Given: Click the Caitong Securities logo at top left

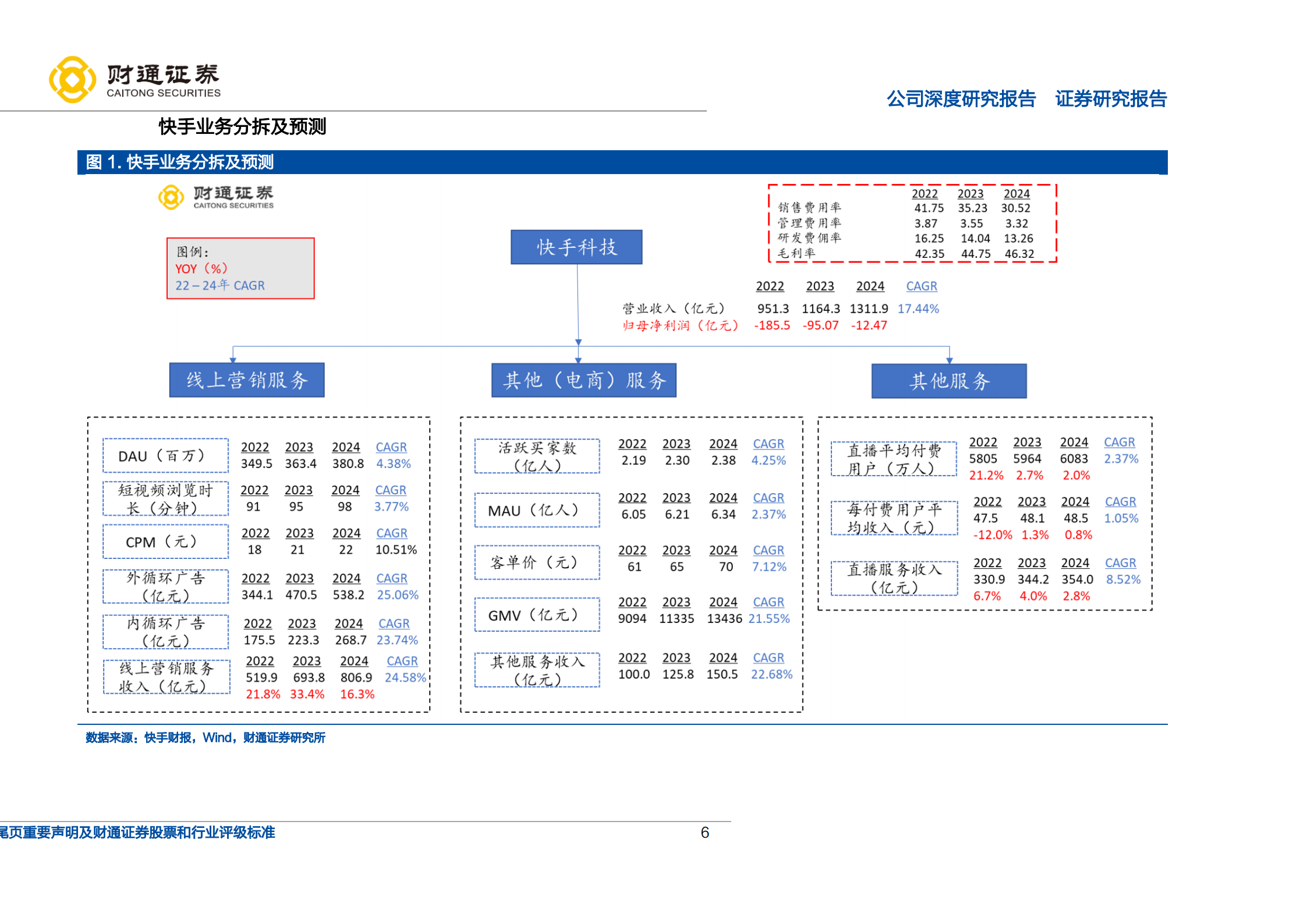Looking at the screenshot, I should point(135,77).
